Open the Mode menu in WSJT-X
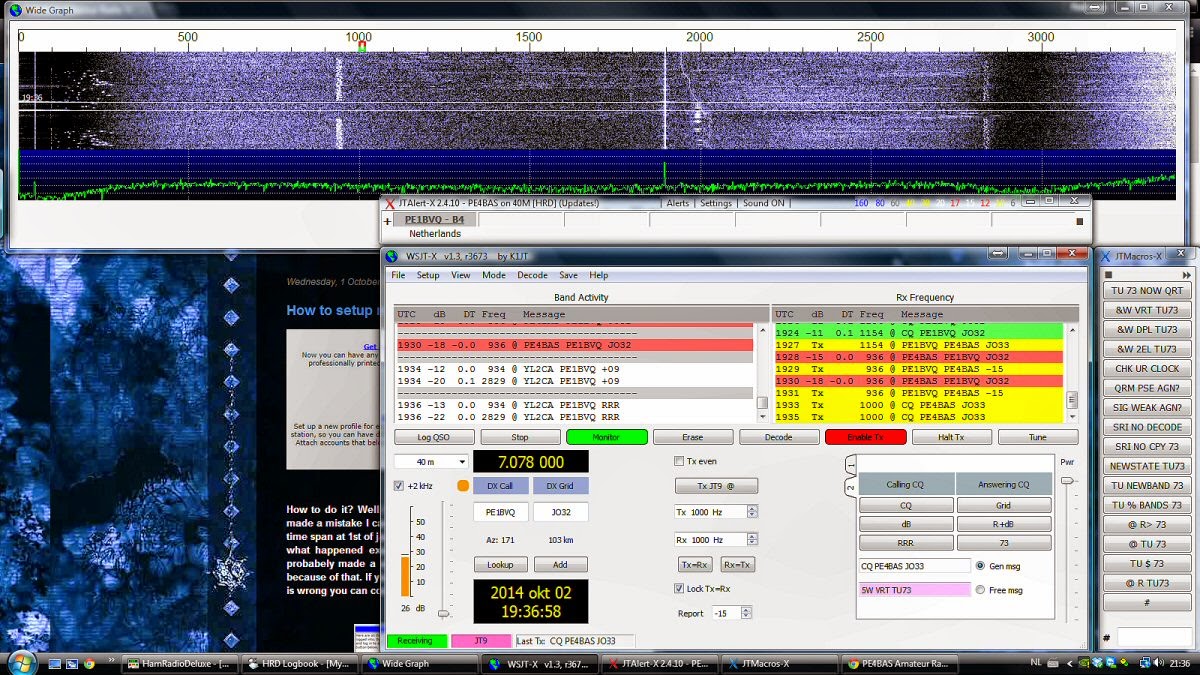 [x=494, y=275]
